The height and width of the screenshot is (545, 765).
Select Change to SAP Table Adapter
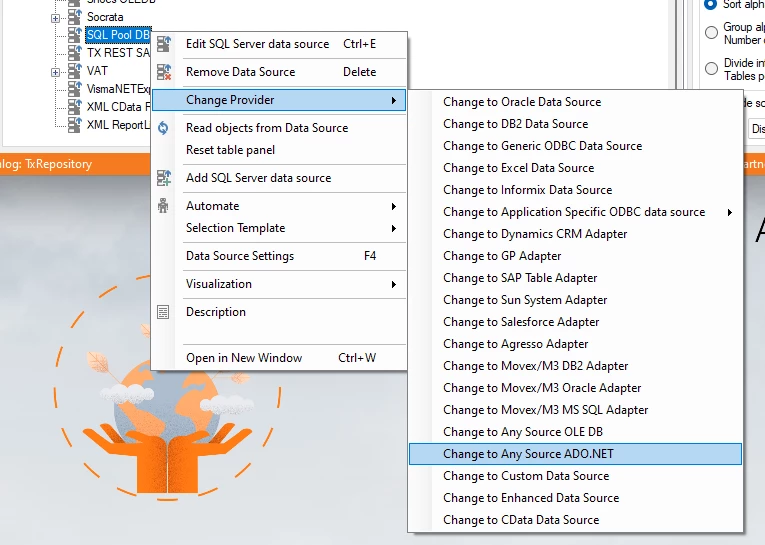(x=575, y=278)
